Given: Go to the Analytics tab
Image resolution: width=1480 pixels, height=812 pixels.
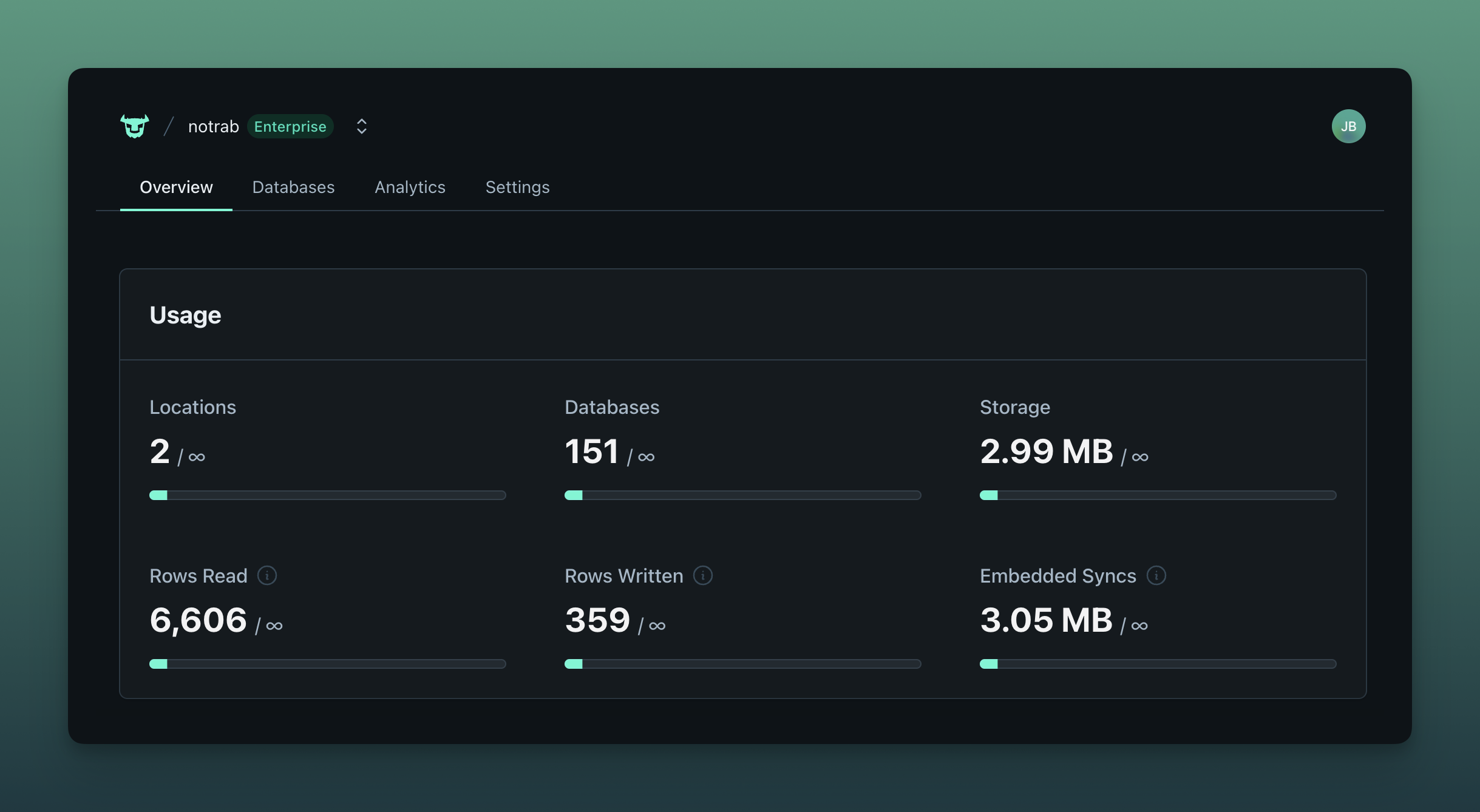Looking at the screenshot, I should point(410,187).
